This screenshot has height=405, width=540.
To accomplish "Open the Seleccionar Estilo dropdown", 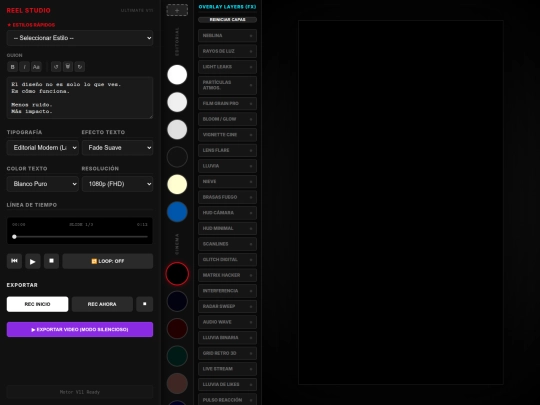I will pyautogui.click(x=80, y=38).
